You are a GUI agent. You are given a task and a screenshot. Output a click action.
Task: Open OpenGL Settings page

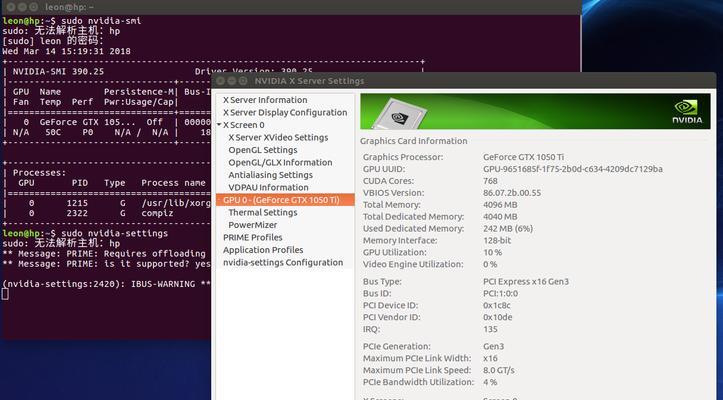262,150
